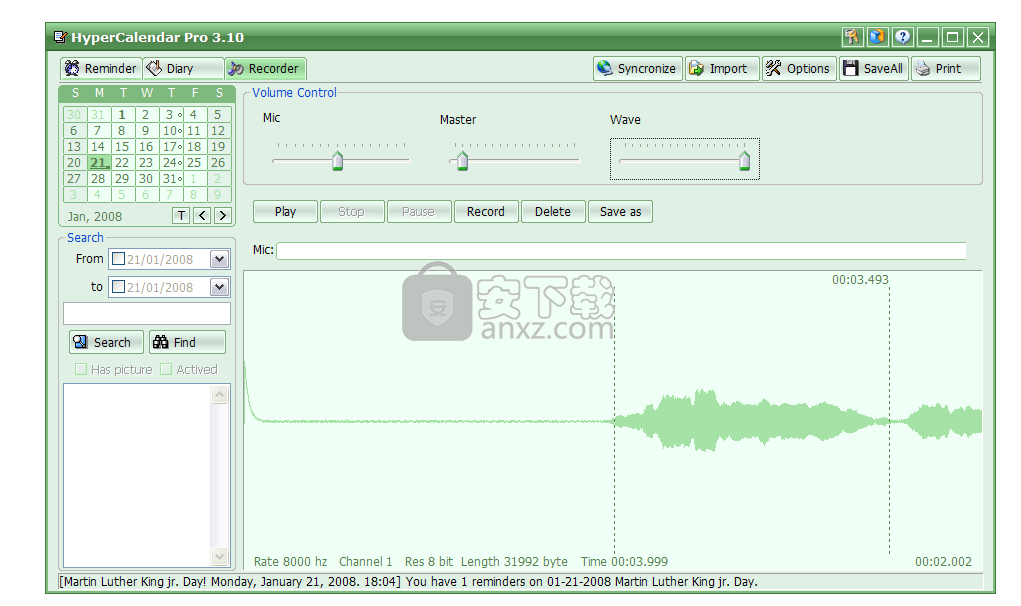1021x606 pixels.
Task: Adjust the Wave volume slider
Action: coord(744,160)
